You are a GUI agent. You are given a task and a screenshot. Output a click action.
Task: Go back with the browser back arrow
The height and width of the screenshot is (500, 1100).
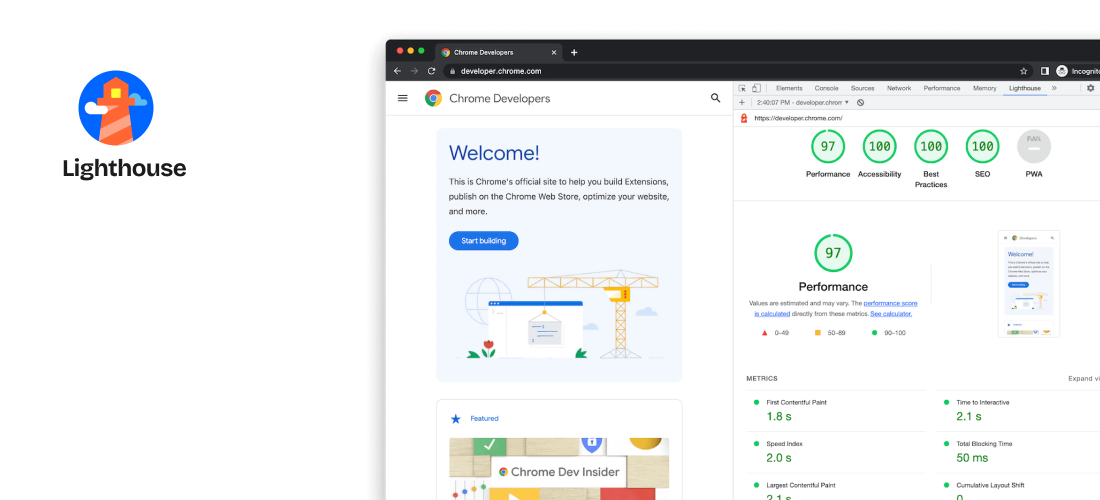pyautogui.click(x=397, y=71)
